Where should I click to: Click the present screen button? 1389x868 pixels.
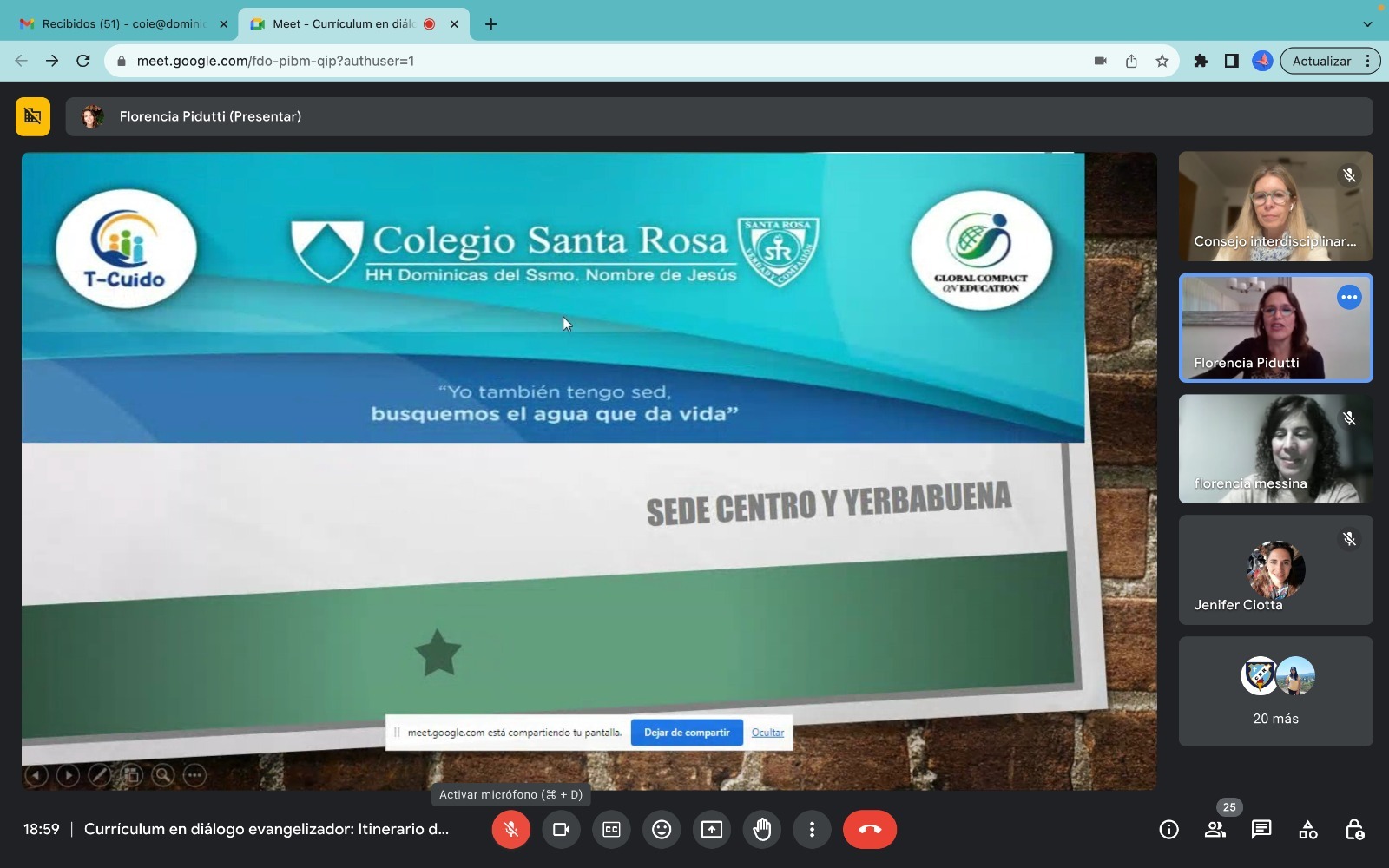712,830
